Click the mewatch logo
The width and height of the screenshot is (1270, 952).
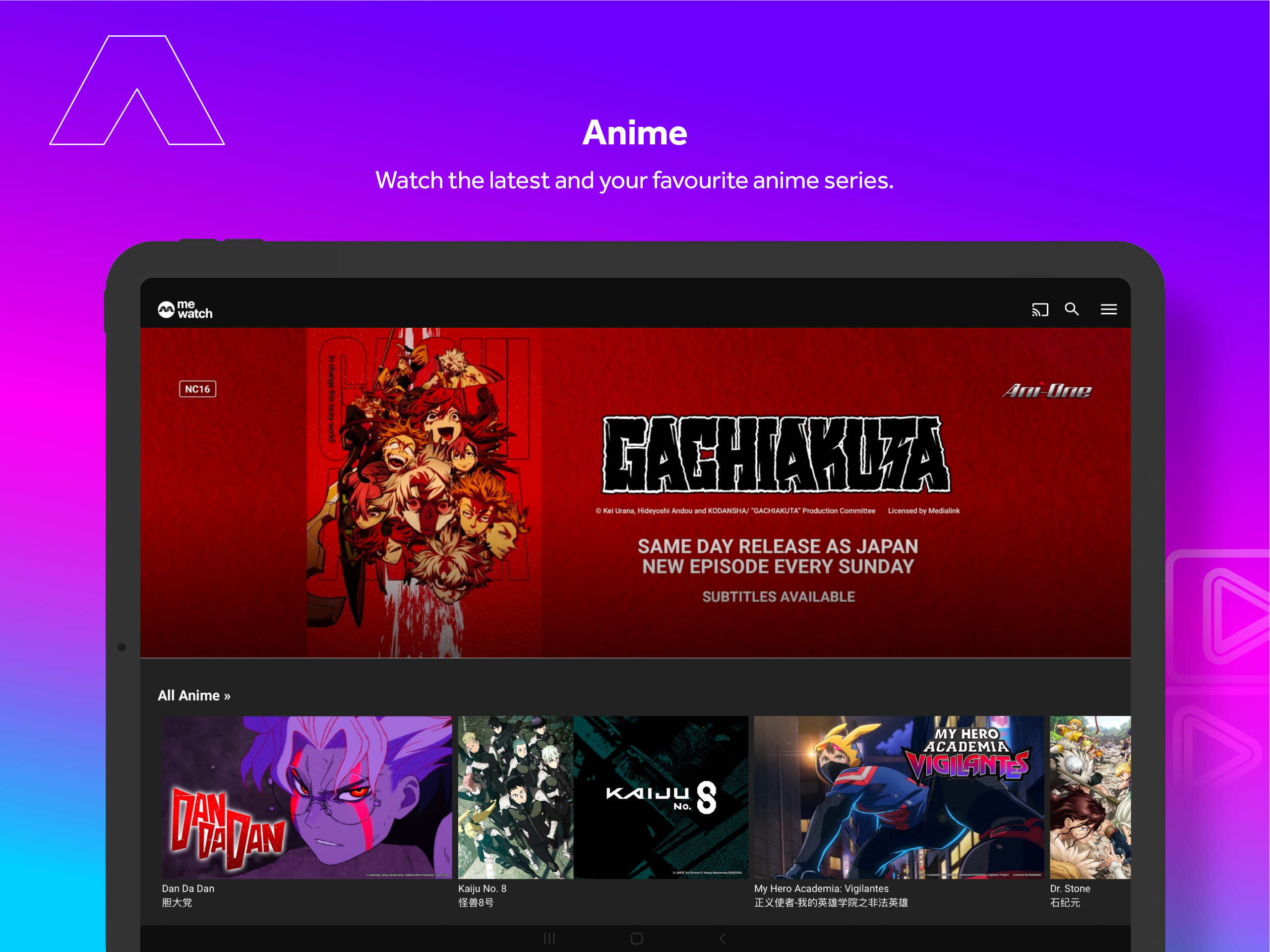point(185,309)
